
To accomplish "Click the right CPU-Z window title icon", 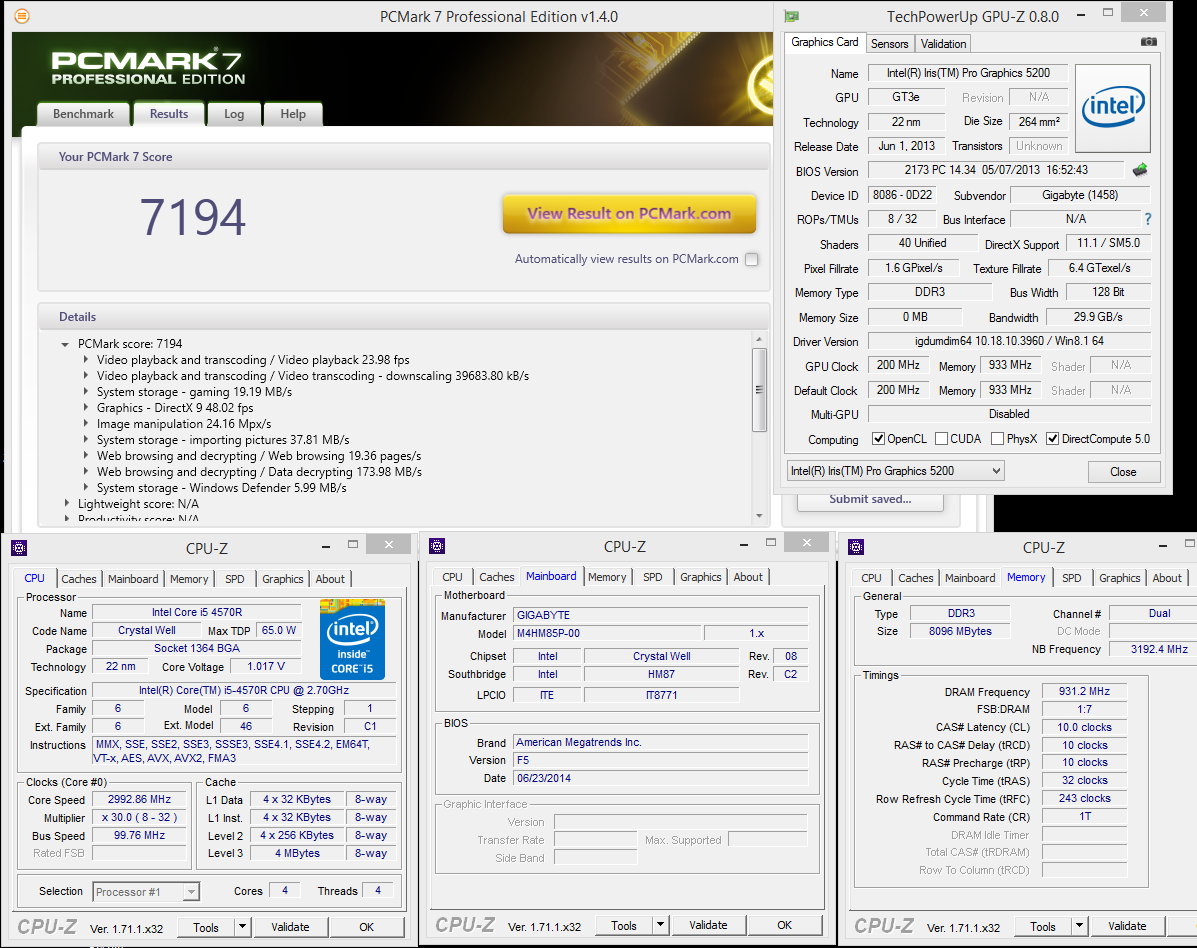I will coord(857,547).
